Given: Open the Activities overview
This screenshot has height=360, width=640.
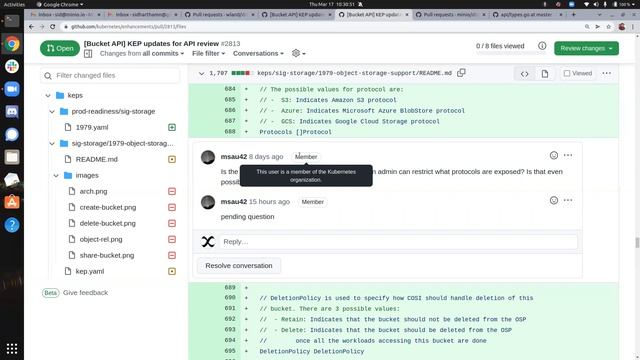Looking at the screenshot, I should [x=14, y=4].
